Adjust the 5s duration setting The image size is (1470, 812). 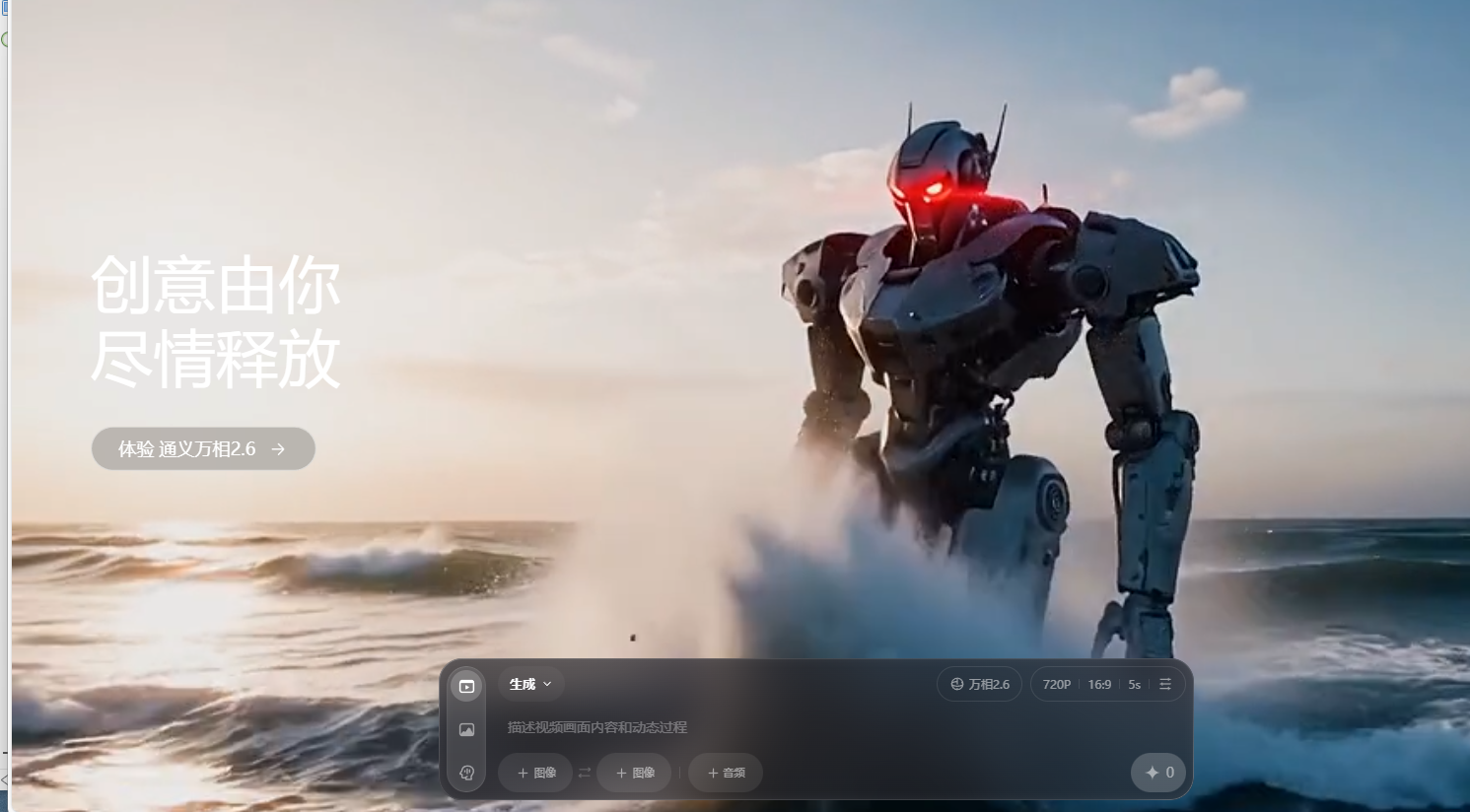coord(1134,684)
